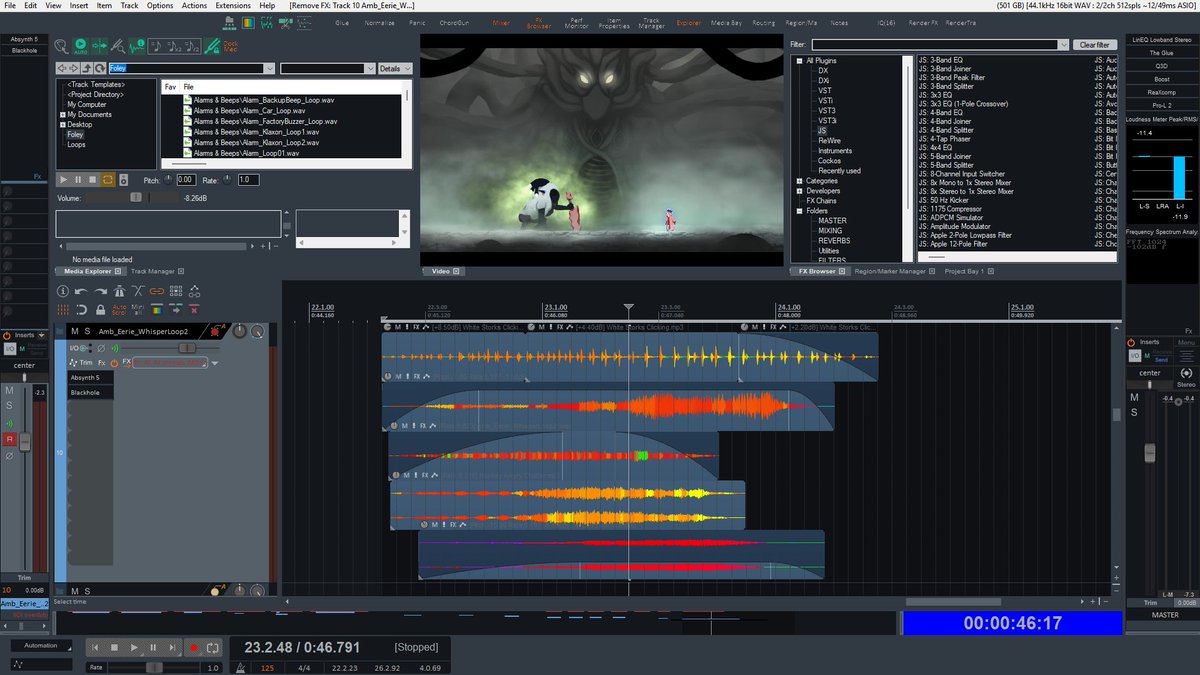
Task: Click Media Explorer preview play button
Action: 63,180
